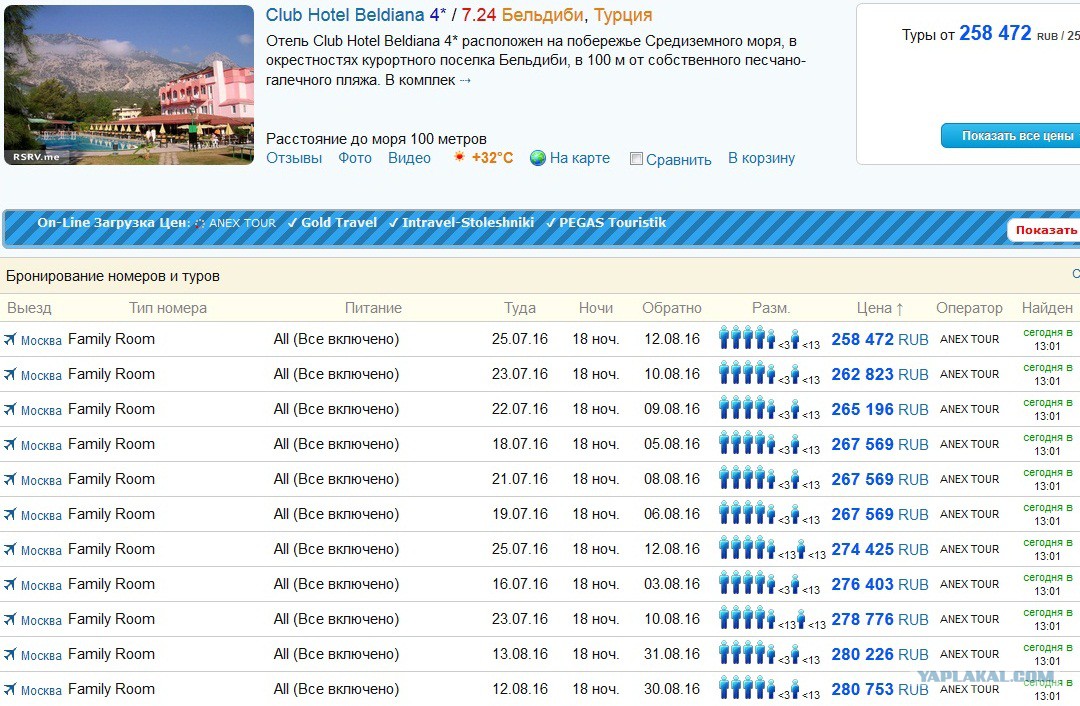Open the 280 226 RUB price link

pos(880,654)
